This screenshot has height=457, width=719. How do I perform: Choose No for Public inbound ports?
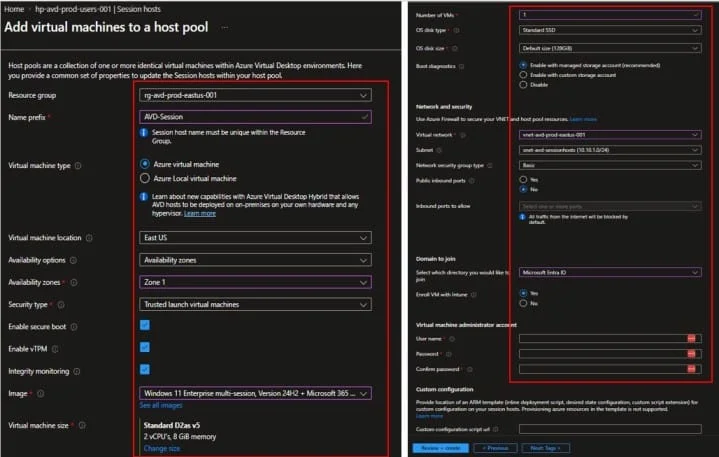(523, 189)
